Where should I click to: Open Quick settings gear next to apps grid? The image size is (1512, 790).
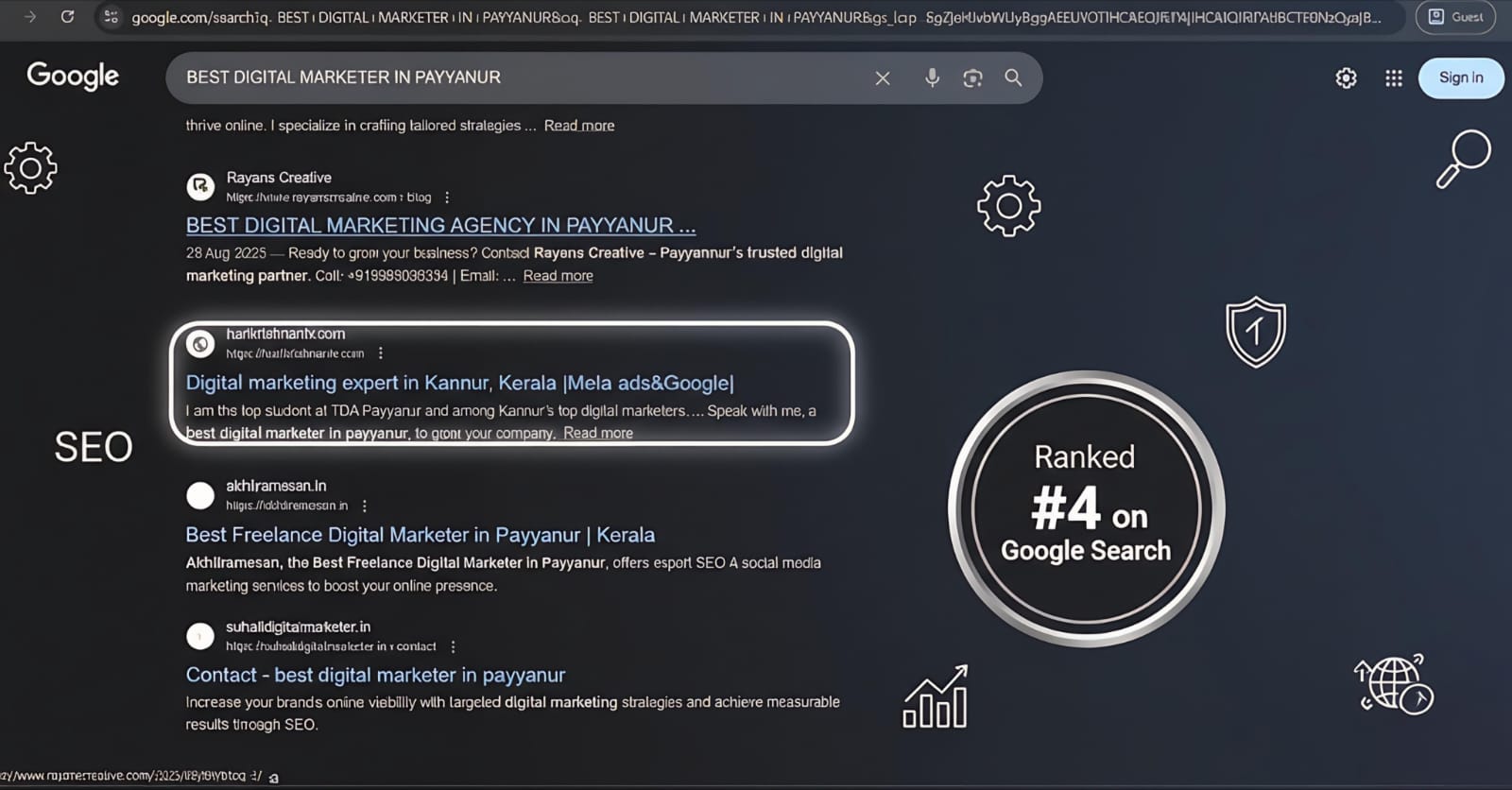click(x=1346, y=78)
